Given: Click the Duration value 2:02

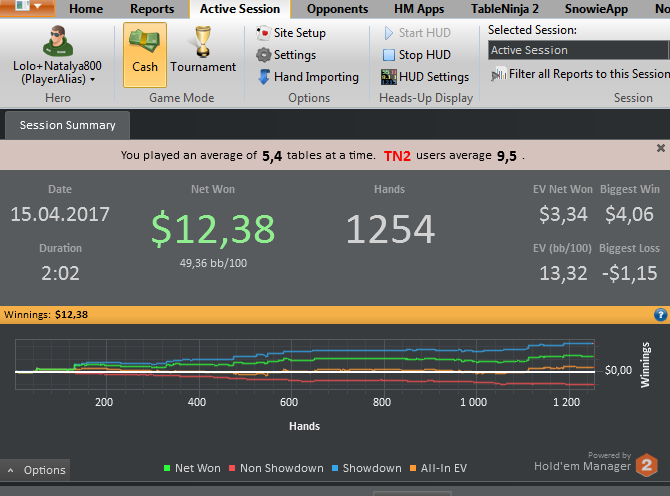Looking at the screenshot, I should tap(60, 273).
